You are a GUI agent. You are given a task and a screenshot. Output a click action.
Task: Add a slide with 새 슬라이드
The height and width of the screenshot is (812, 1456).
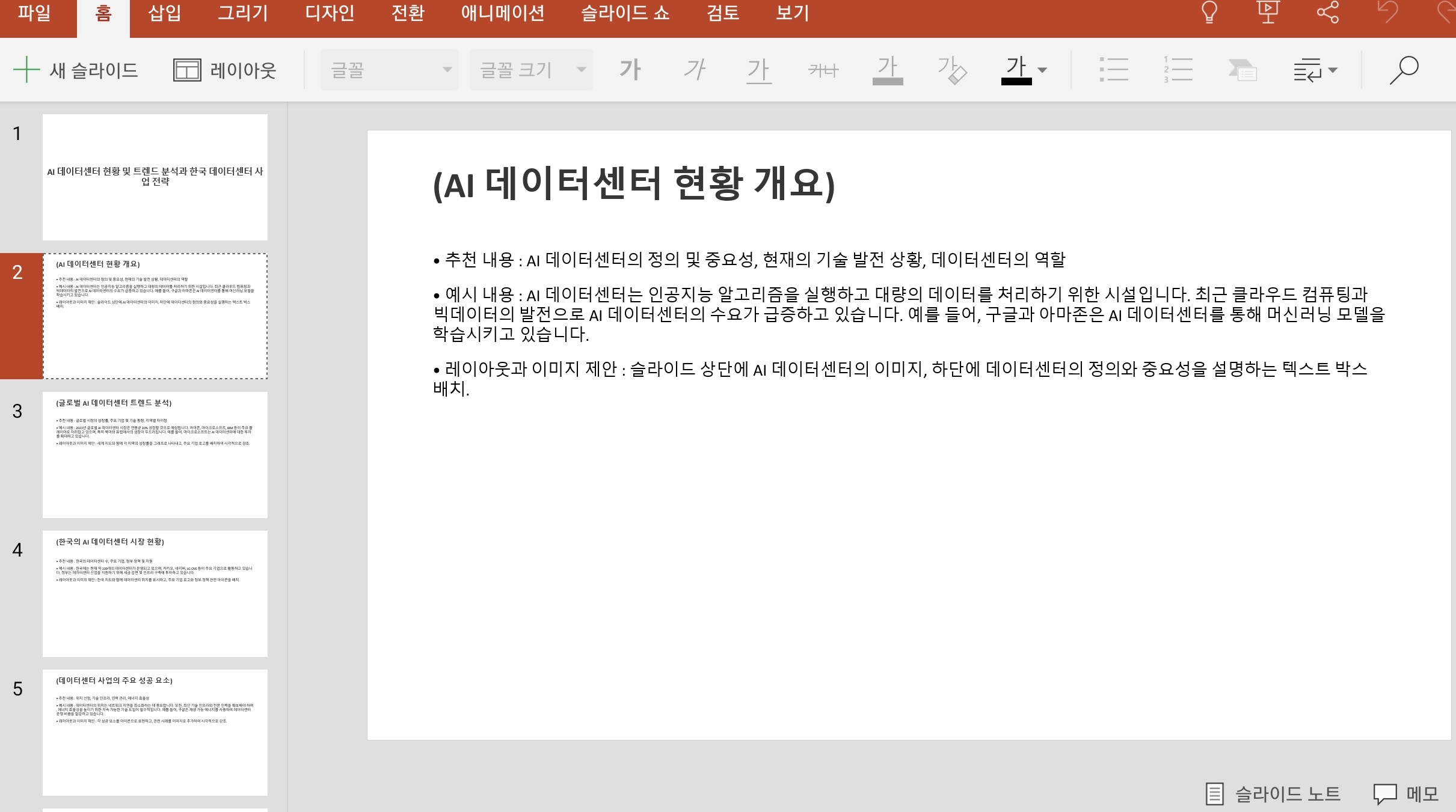(x=76, y=70)
